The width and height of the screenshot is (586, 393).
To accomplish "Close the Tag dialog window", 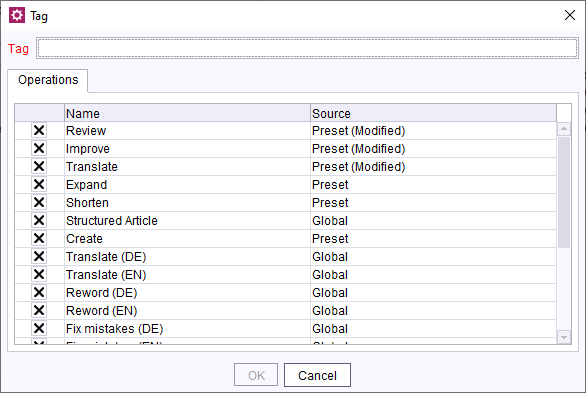I will point(570,15).
